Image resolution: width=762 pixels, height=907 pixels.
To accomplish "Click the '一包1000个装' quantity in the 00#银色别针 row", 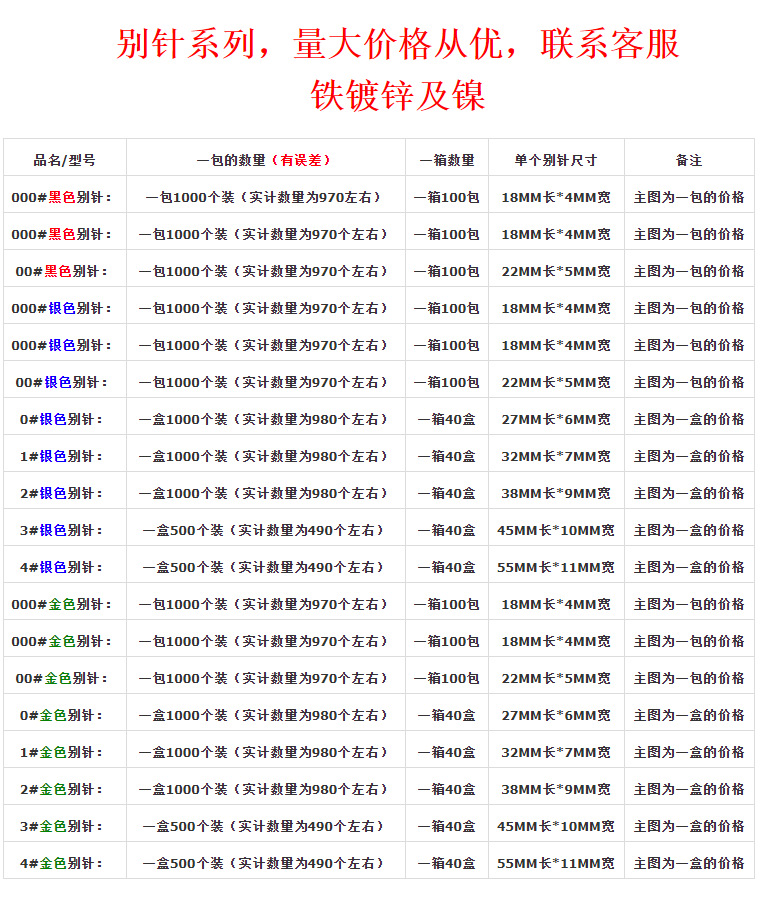I will tap(263, 382).
